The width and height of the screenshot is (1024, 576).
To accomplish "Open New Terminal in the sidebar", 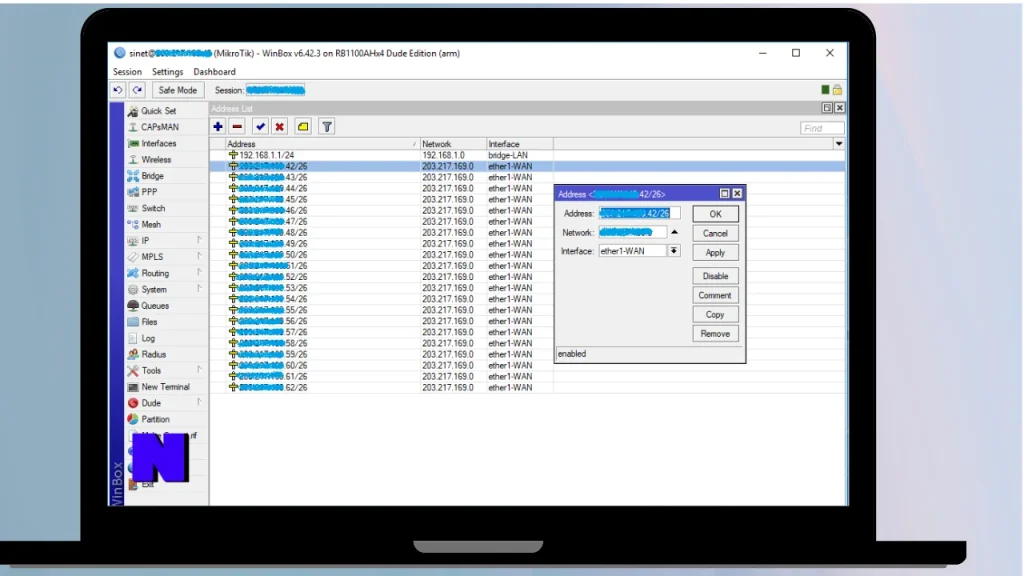I will coord(165,387).
